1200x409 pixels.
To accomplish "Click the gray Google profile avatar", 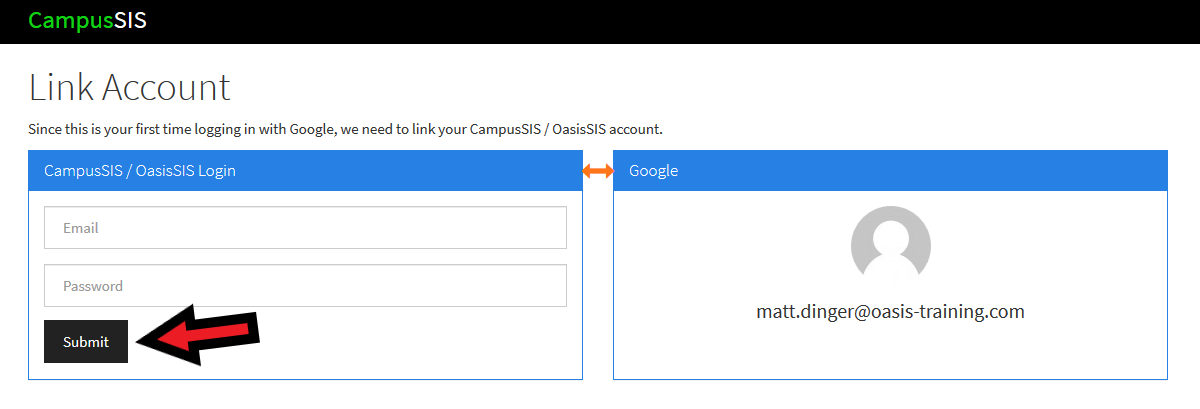I will (890, 246).
